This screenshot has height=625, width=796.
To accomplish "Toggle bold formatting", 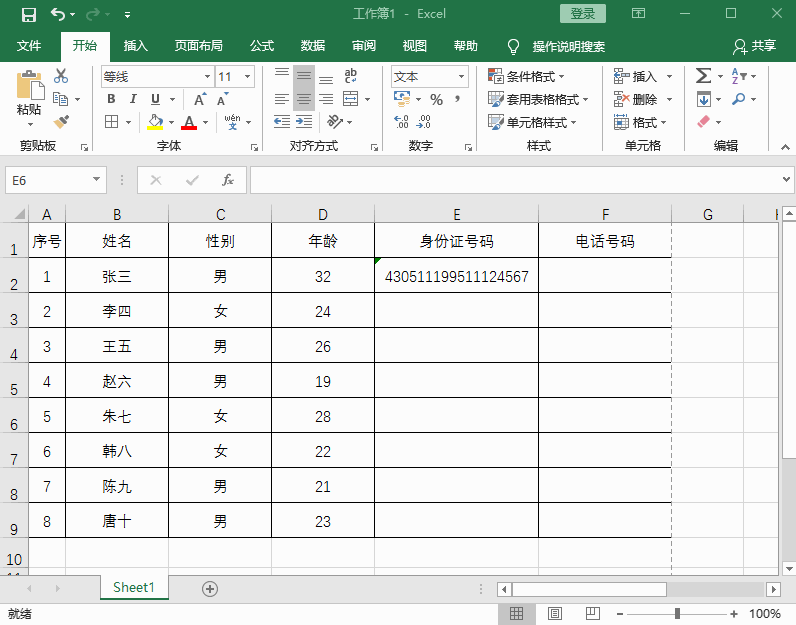I will click(x=111, y=99).
